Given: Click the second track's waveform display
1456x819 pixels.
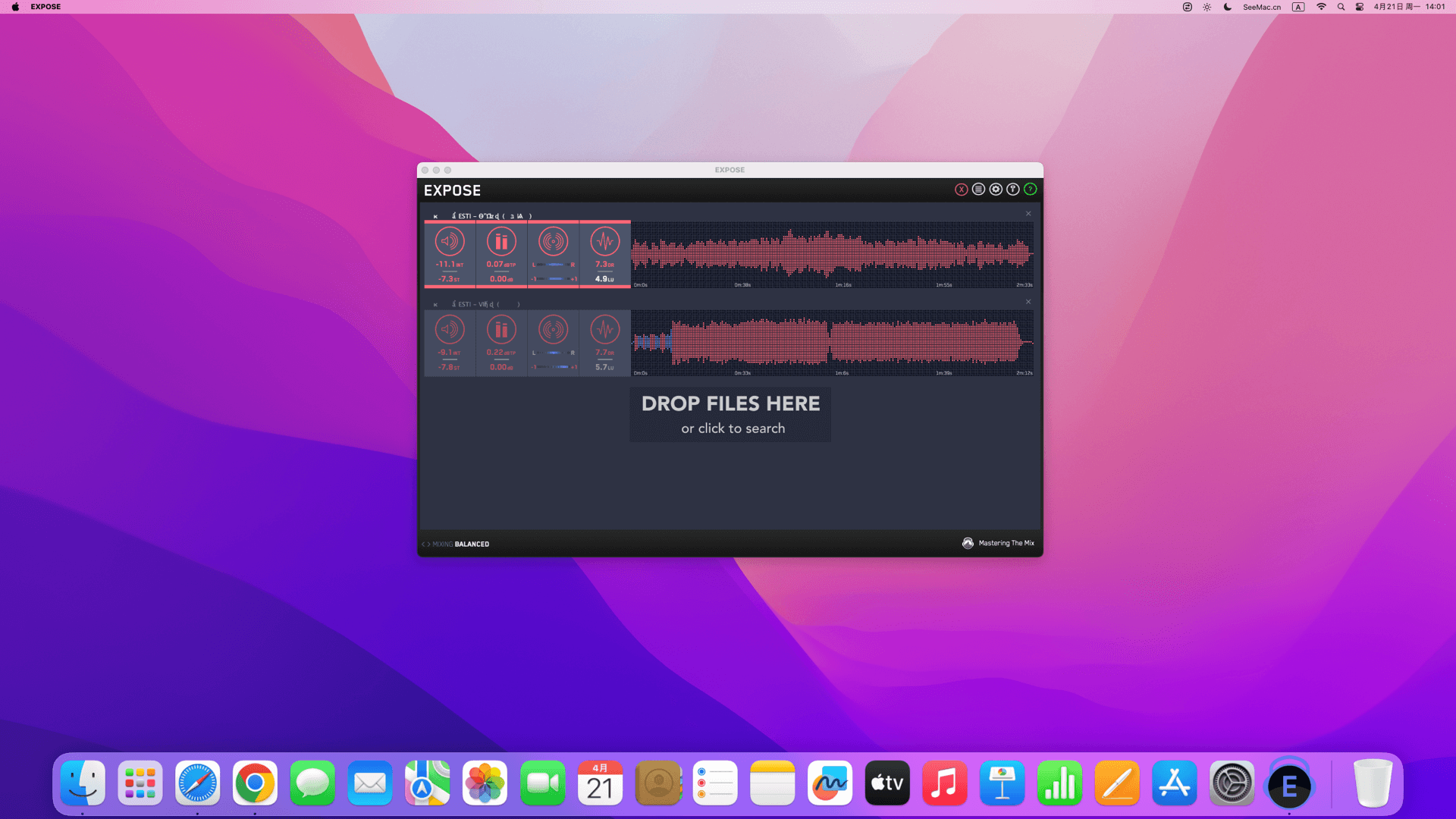Looking at the screenshot, I should pyautogui.click(x=833, y=342).
